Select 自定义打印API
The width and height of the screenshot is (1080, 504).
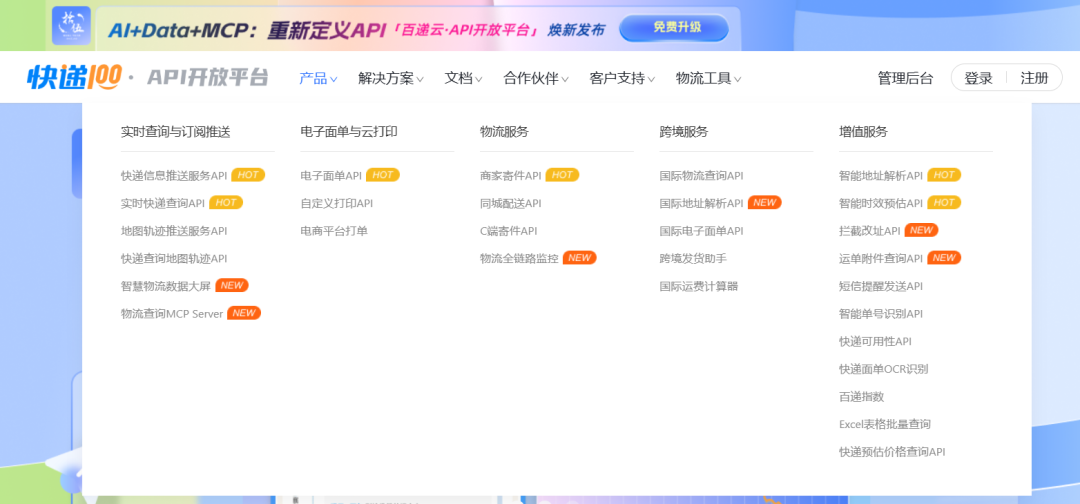pyautogui.click(x=336, y=203)
